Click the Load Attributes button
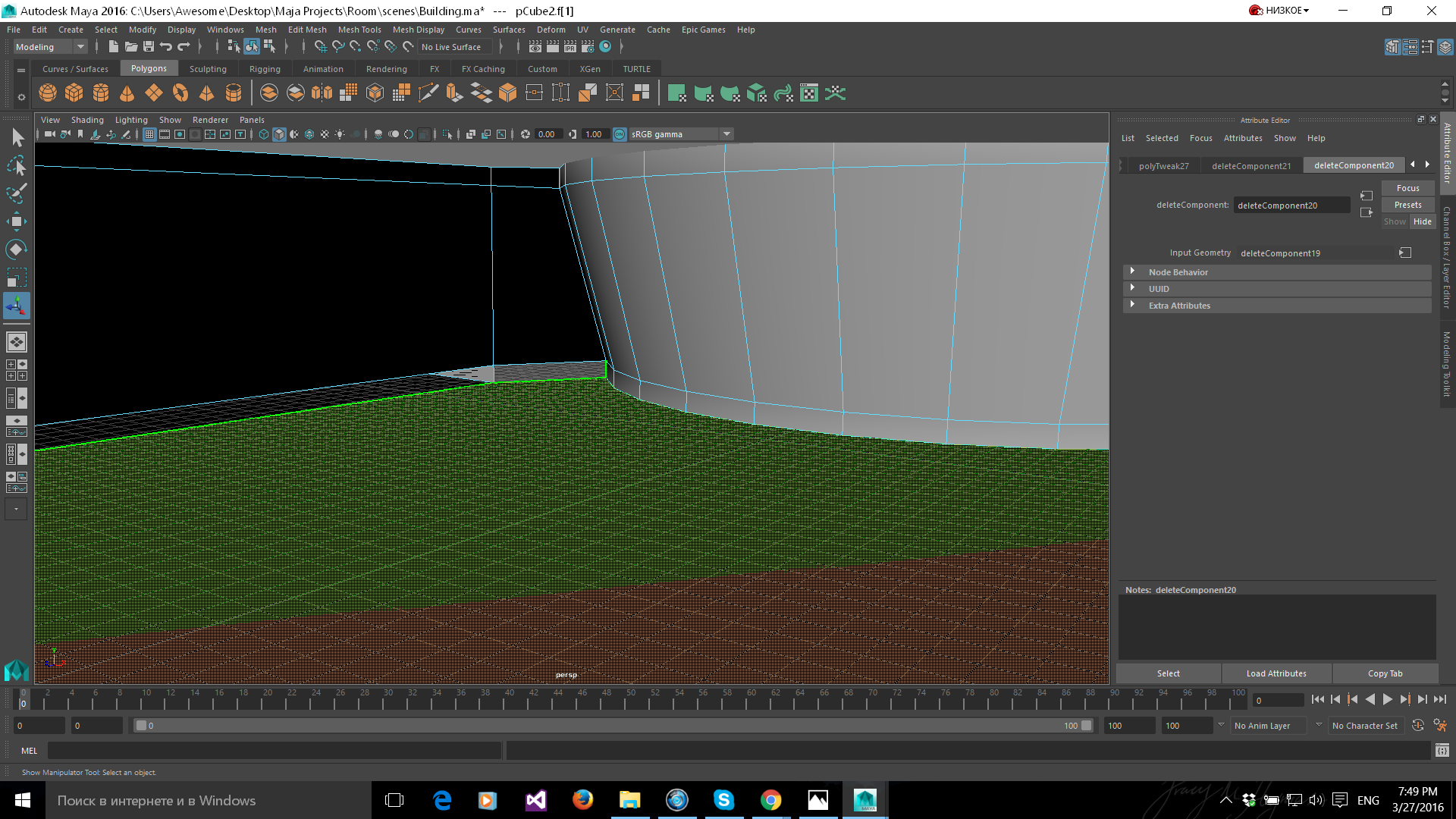1456x819 pixels. [x=1276, y=673]
